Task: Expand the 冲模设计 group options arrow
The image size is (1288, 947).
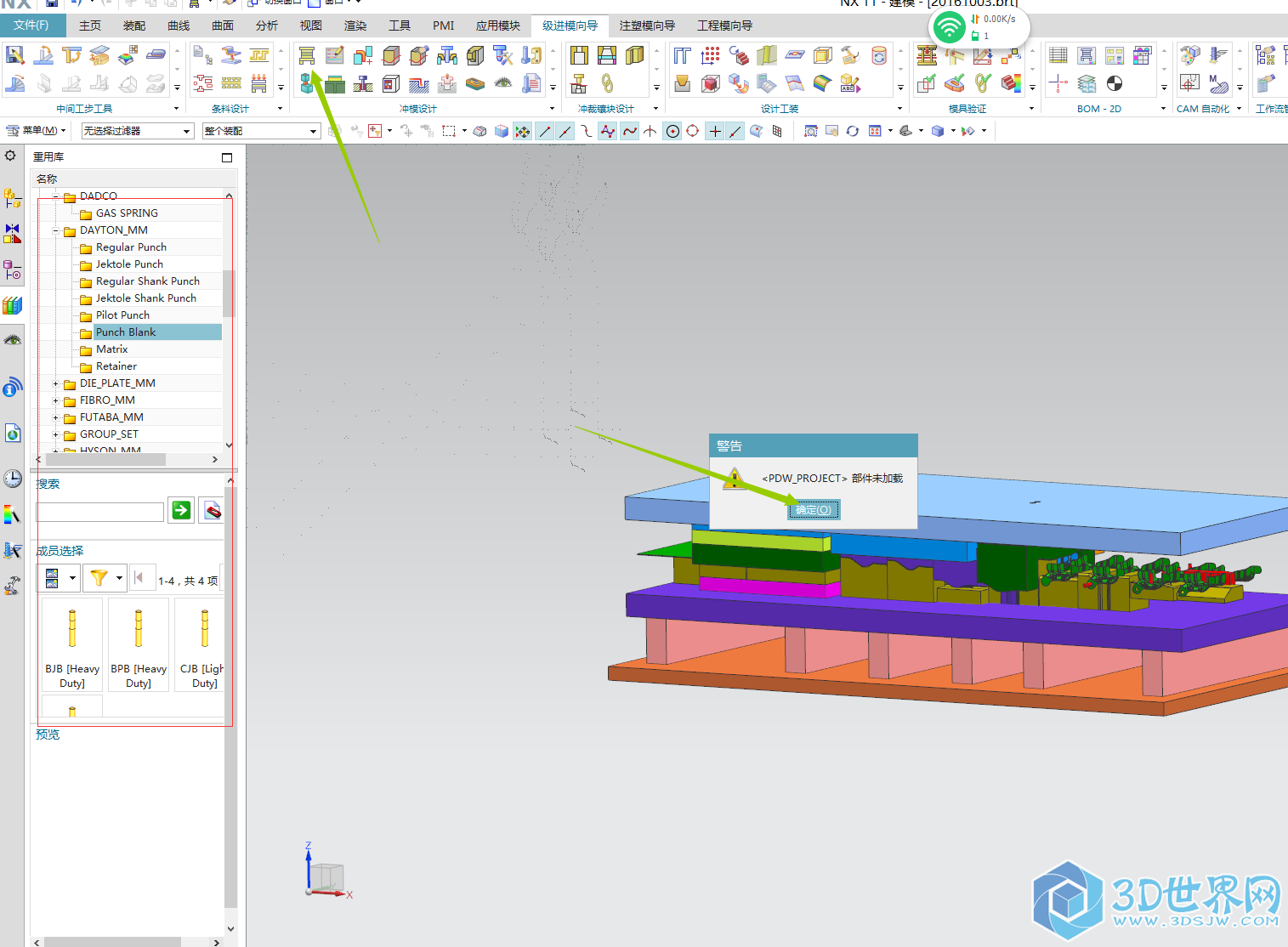Action: pyautogui.click(x=552, y=109)
